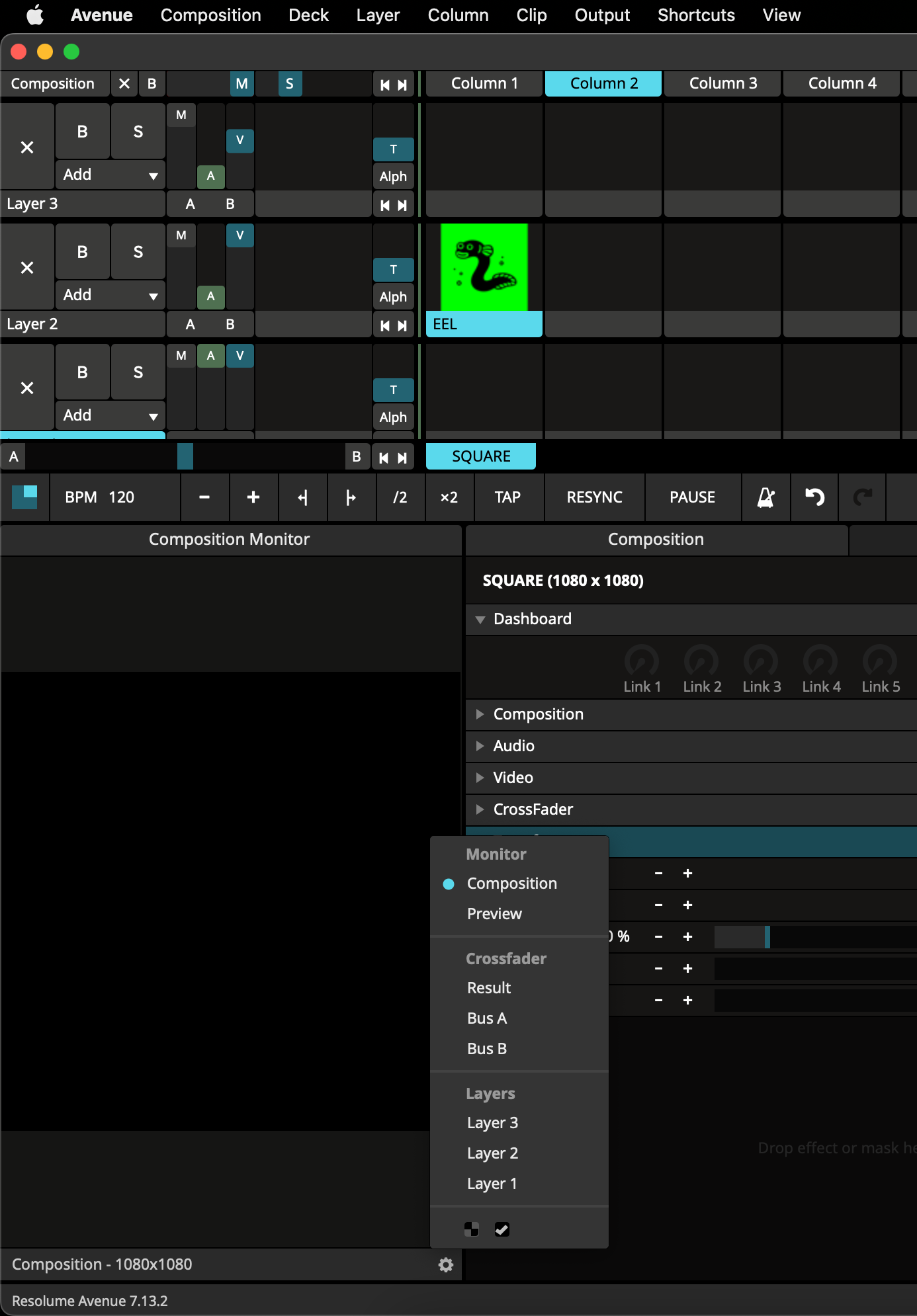917x1316 pixels.
Task: Eject Layer 3 with its X icon
Action: 27,147
